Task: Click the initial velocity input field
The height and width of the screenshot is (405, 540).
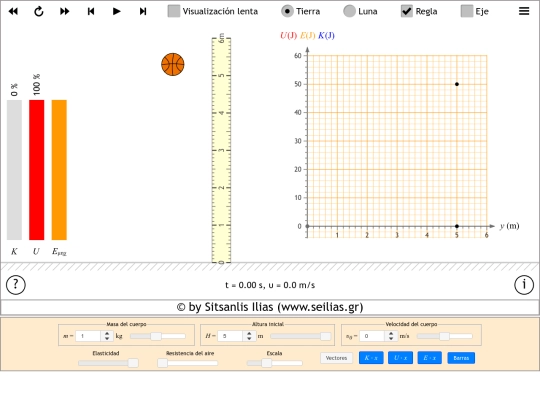Action: 372,336
